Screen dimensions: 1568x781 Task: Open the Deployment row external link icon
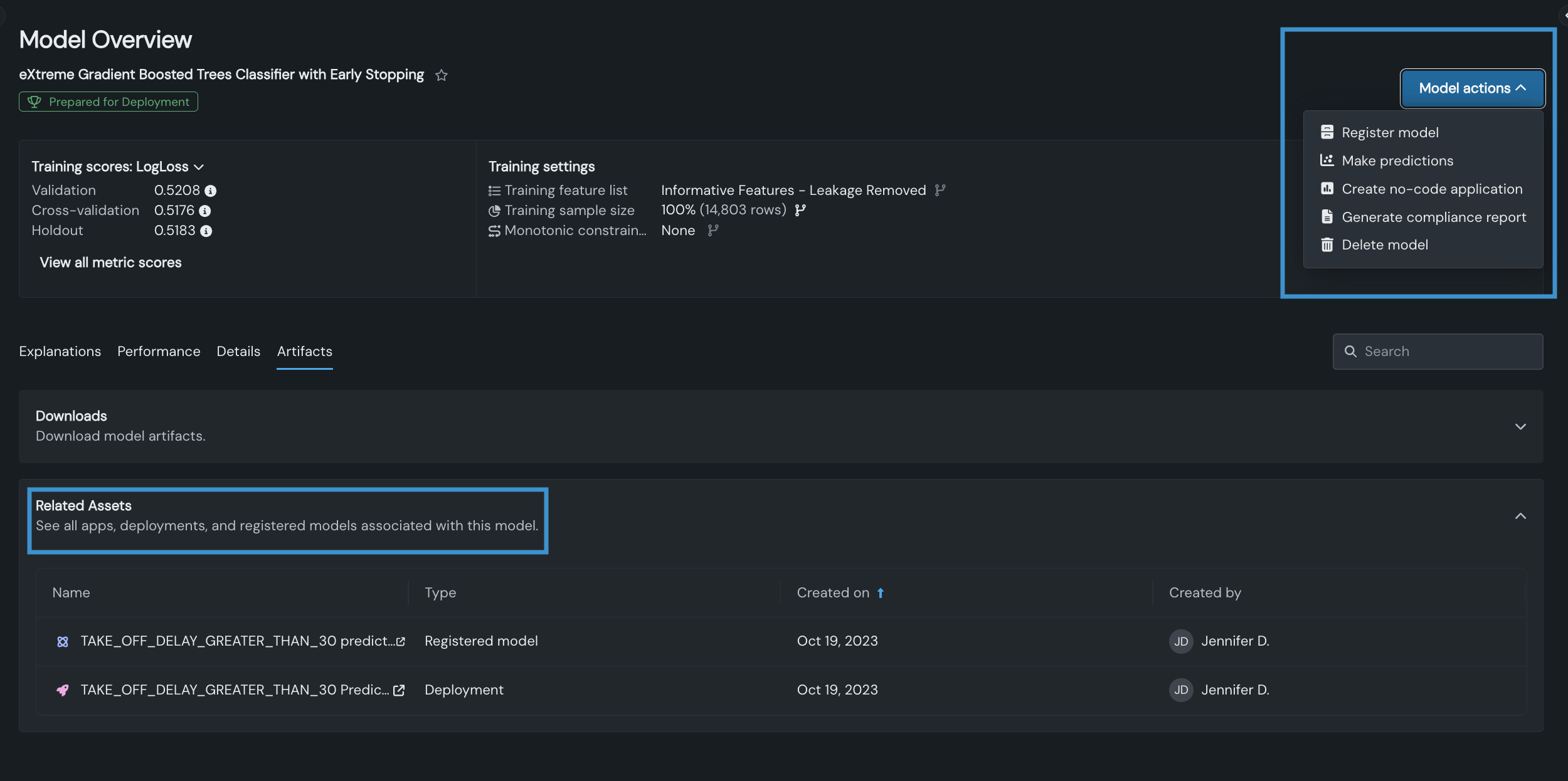pyautogui.click(x=399, y=690)
